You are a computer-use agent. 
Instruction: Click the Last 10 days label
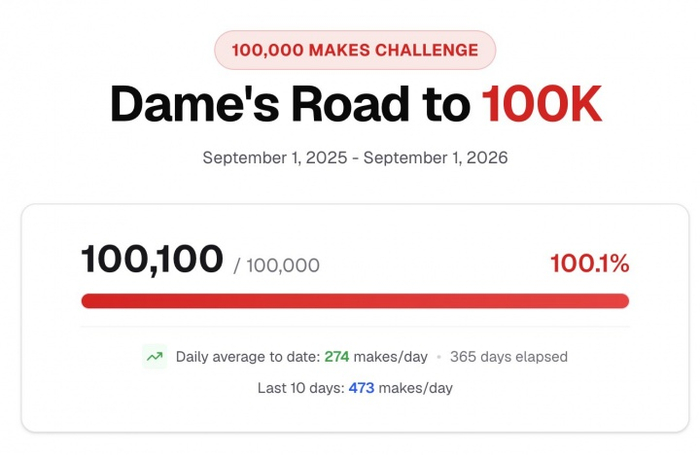(301, 388)
